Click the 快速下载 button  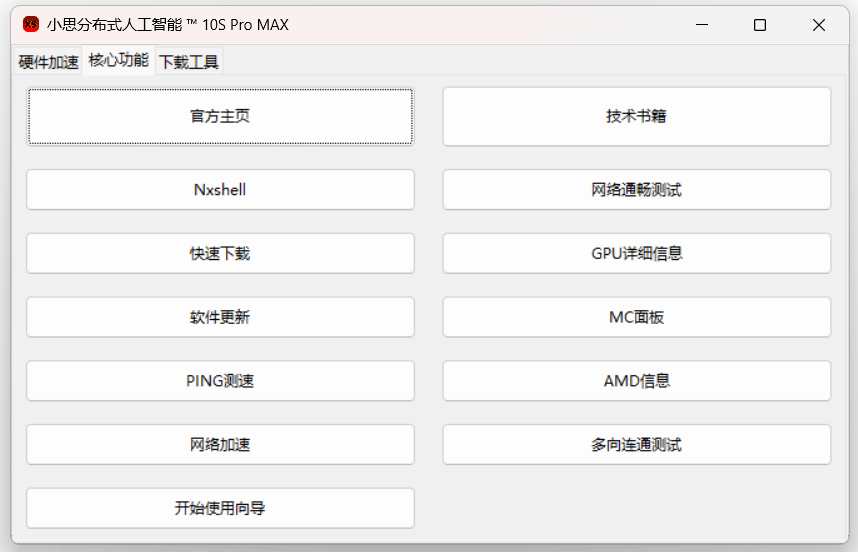click(220, 253)
